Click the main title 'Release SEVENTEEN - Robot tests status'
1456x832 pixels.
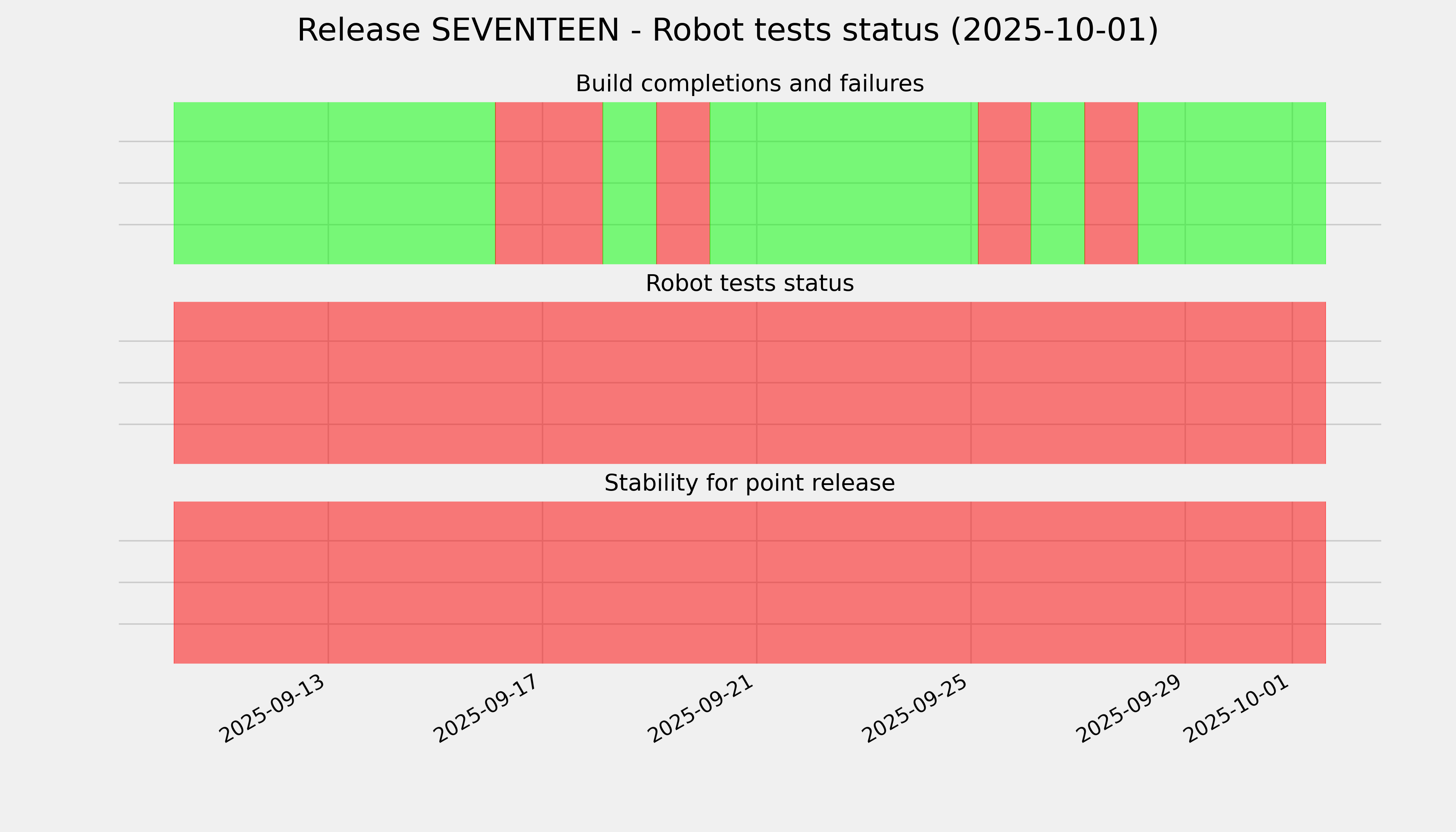[727, 30]
